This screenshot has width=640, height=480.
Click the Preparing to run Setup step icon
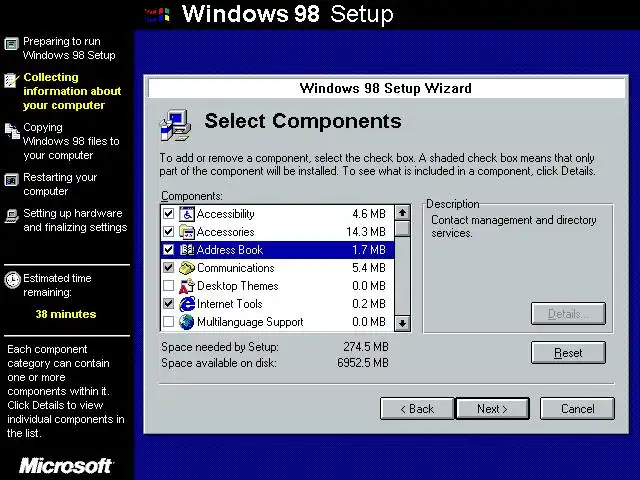11,43
